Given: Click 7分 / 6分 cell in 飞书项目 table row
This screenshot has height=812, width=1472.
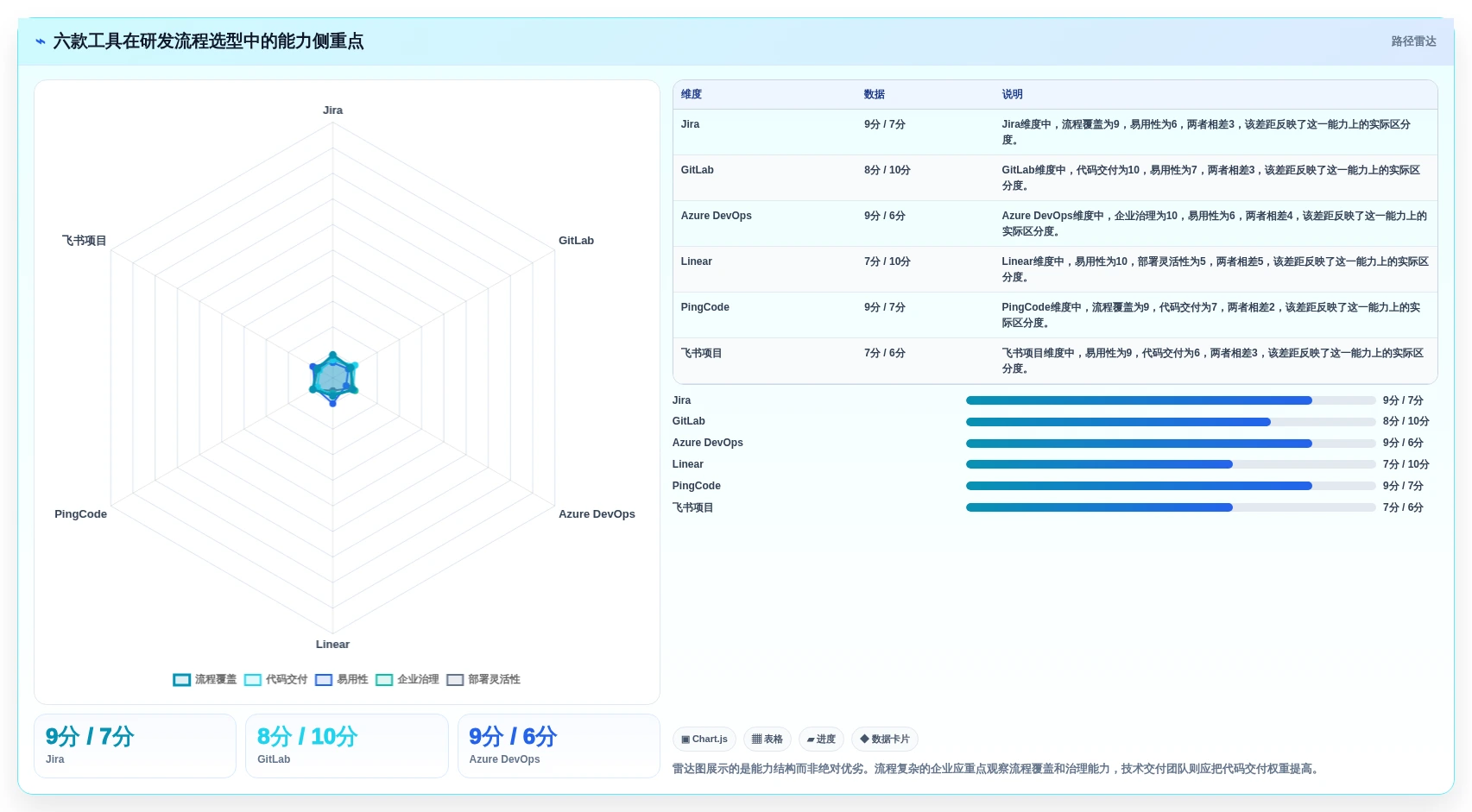Looking at the screenshot, I should coord(884,353).
